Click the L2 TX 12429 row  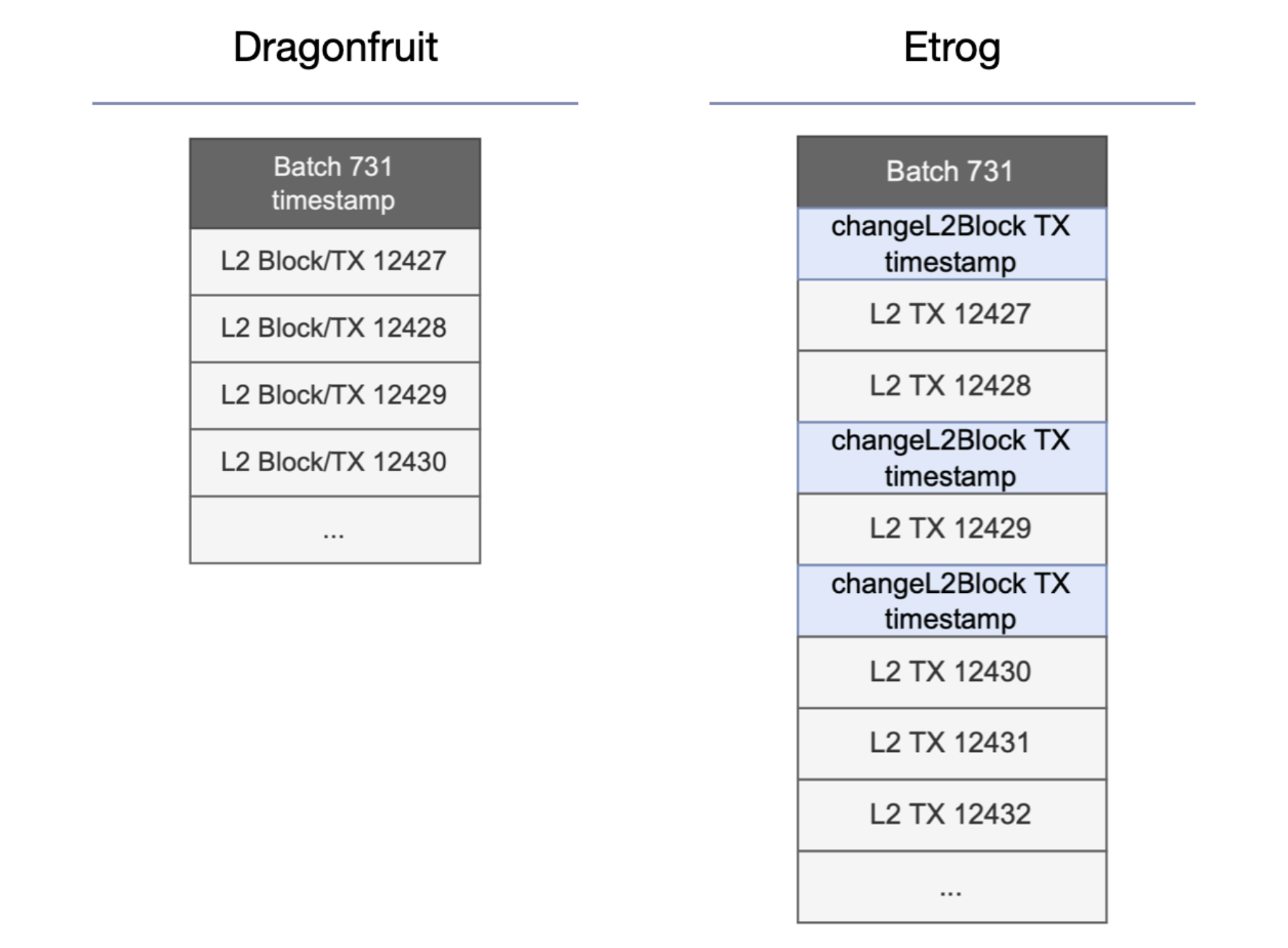(x=951, y=529)
